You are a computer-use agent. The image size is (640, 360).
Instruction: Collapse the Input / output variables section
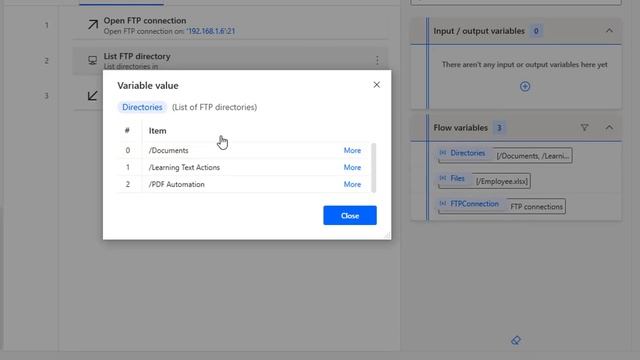coord(609,31)
